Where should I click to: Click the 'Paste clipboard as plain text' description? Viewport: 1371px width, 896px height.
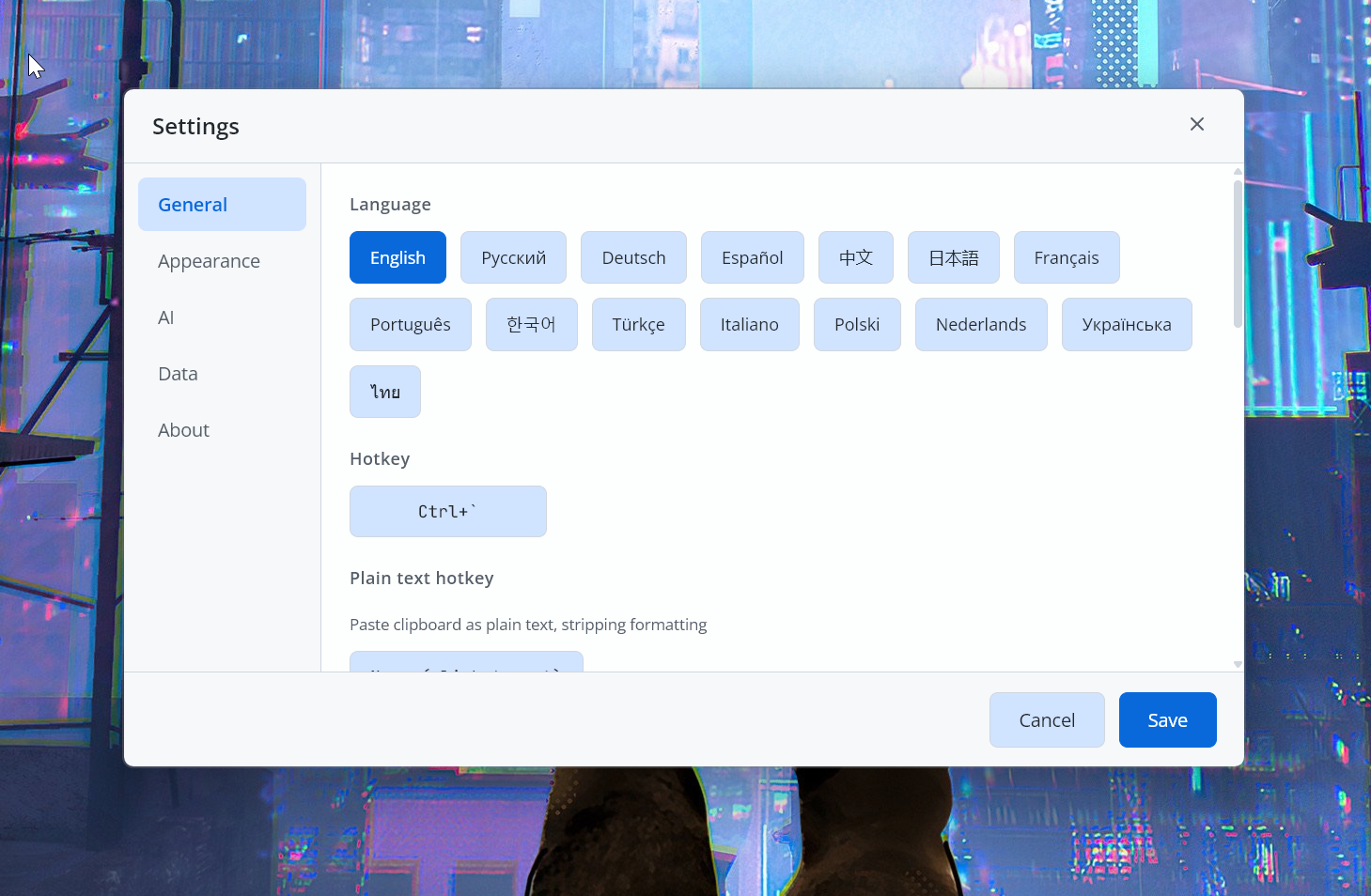[528, 625]
